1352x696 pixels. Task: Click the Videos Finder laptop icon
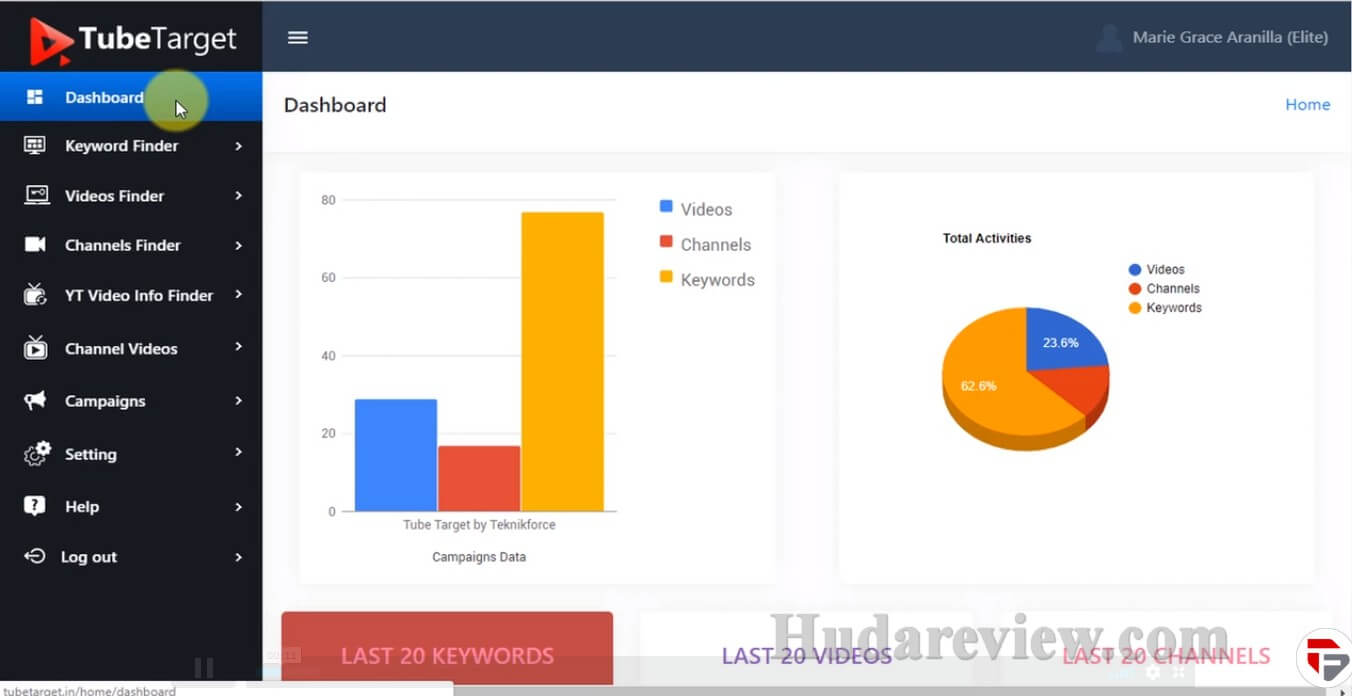click(x=37, y=195)
